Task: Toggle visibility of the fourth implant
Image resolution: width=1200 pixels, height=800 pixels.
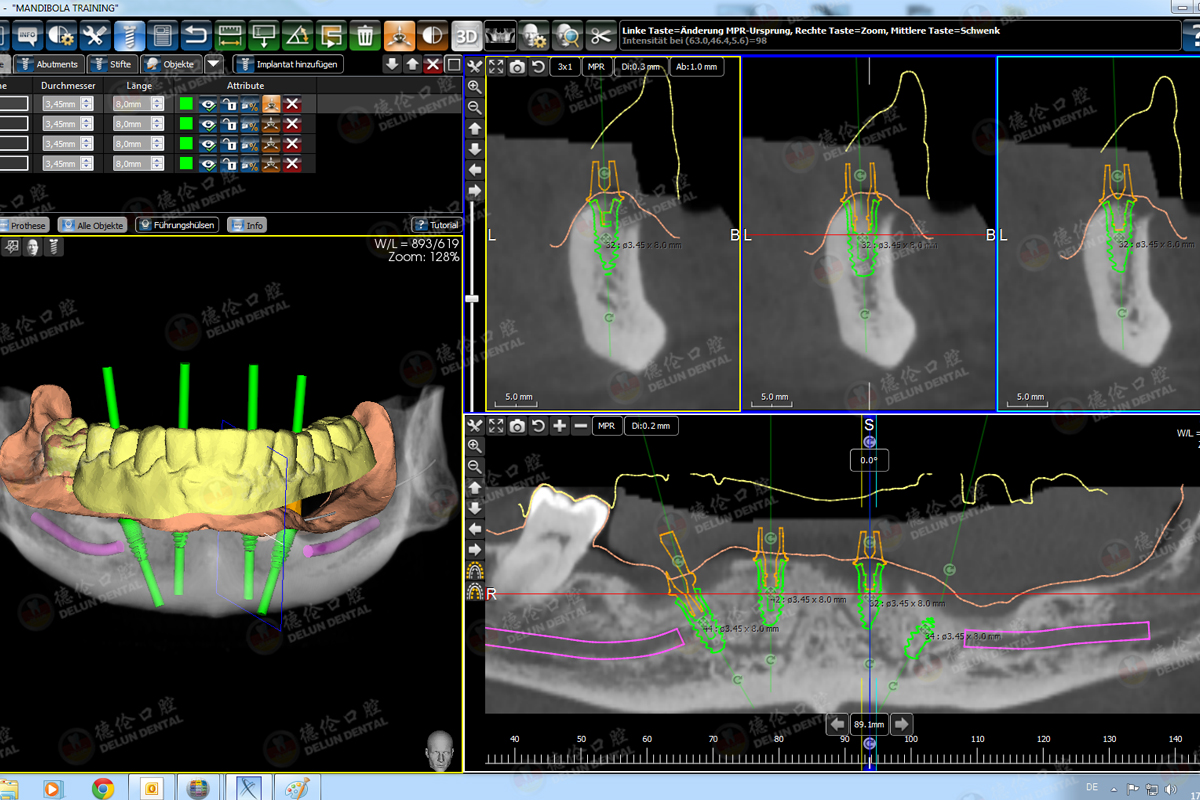Action: [208, 164]
